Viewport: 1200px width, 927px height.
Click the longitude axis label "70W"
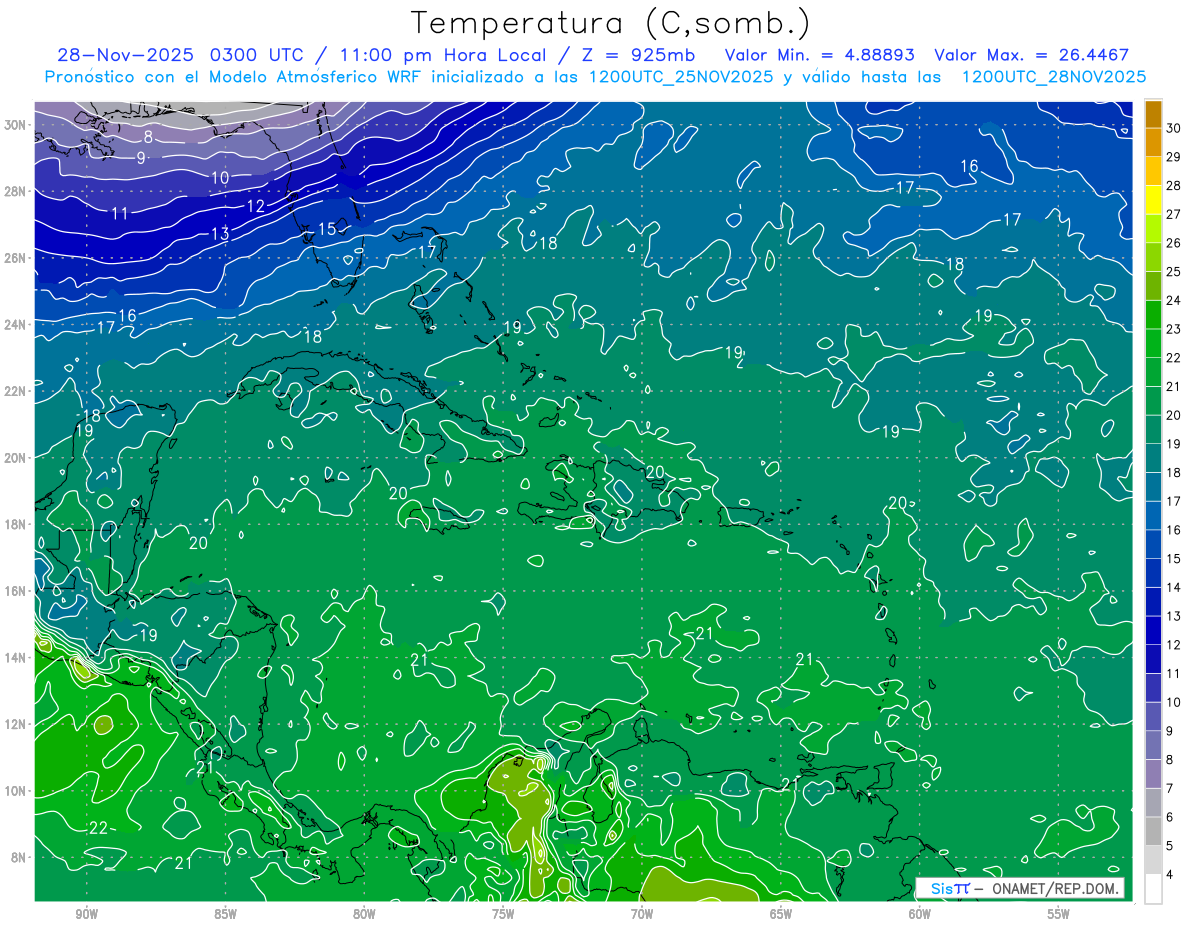642,915
